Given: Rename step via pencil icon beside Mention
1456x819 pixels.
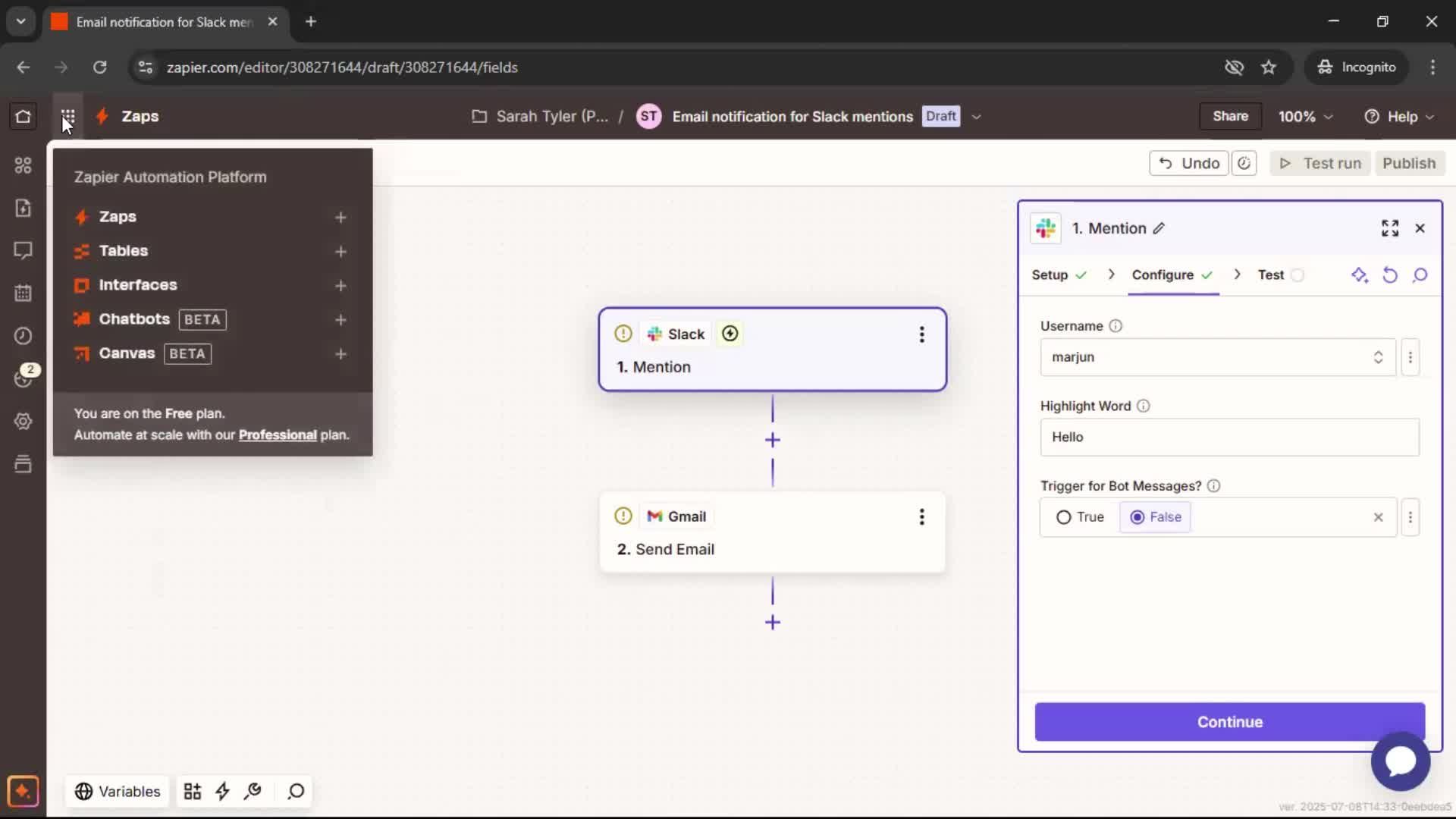Looking at the screenshot, I should pyautogui.click(x=1159, y=228).
